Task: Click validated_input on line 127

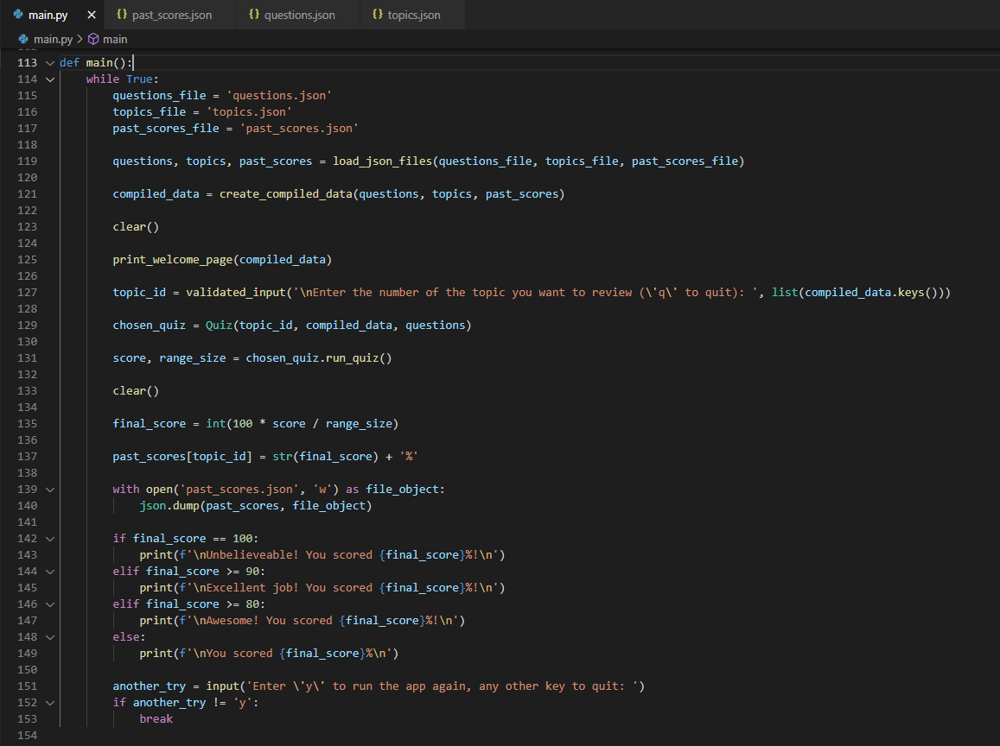Action: (235, 292)
